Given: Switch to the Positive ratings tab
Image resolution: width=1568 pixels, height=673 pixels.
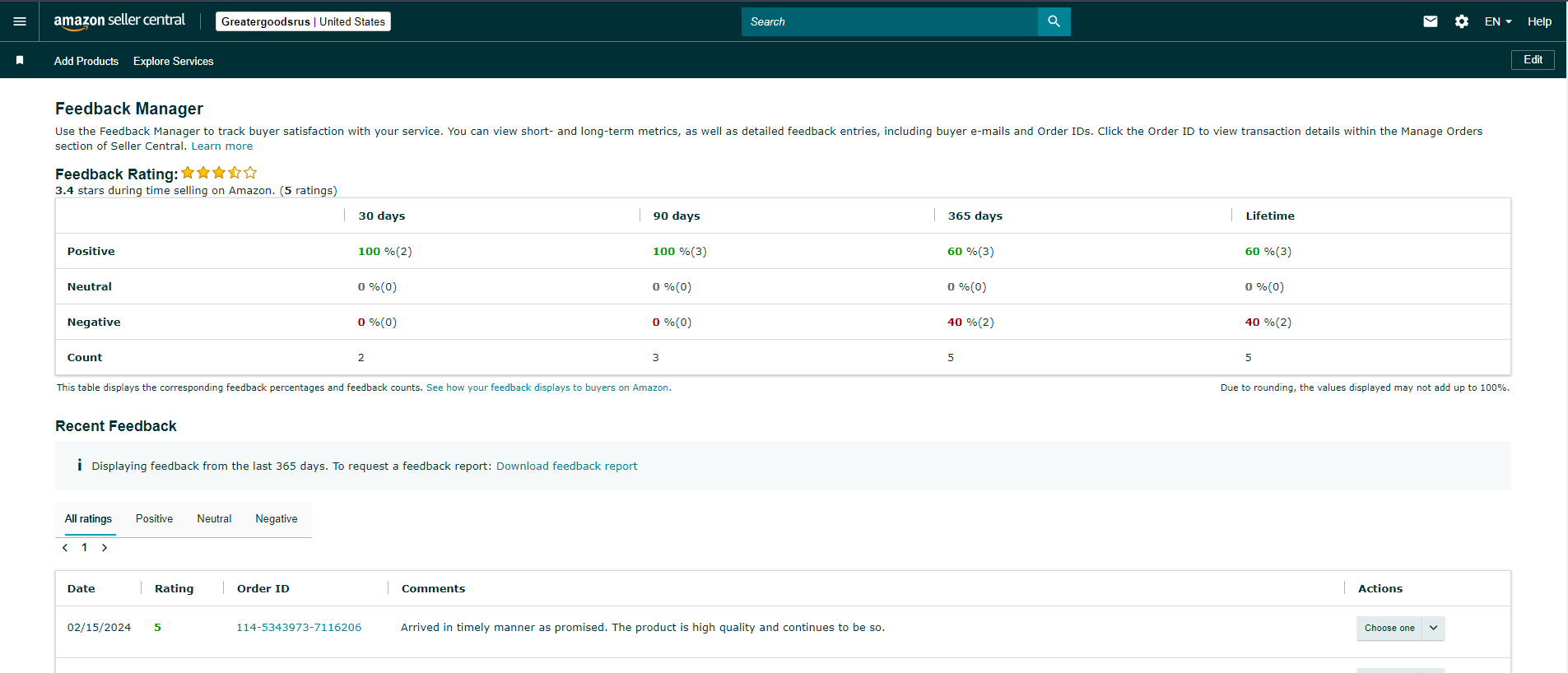Looking at the screenshot, I should pyautogui.click(x=154, y=519).
